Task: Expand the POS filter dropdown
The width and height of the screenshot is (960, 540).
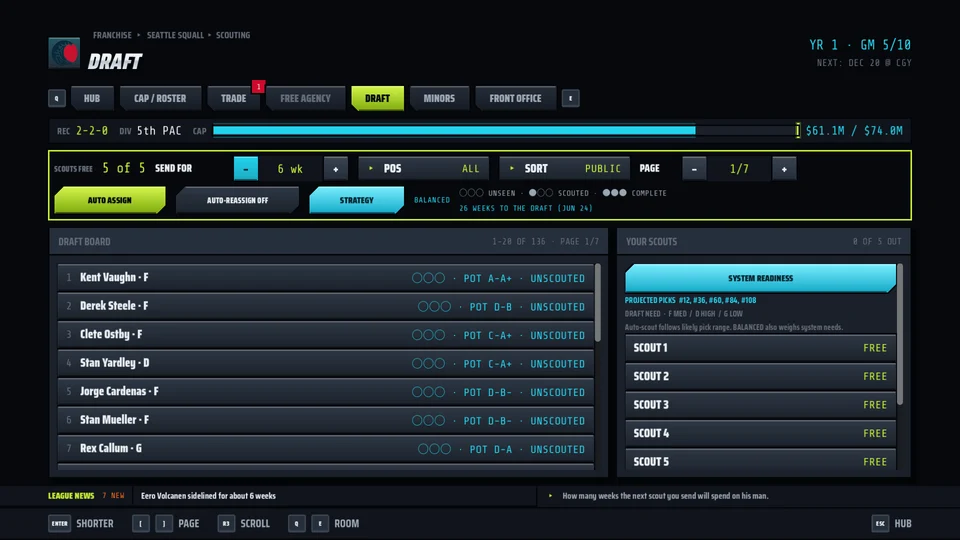Action: (424, 168)
